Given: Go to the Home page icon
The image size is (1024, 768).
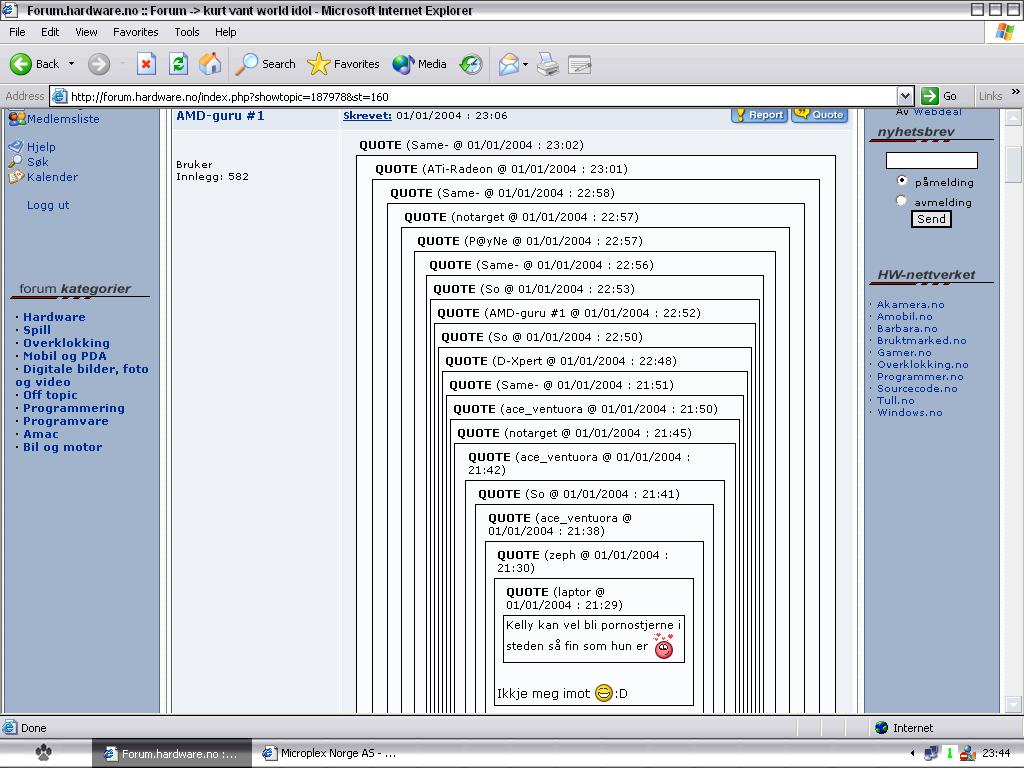Looking at the screenshot, I should (210, 64).
